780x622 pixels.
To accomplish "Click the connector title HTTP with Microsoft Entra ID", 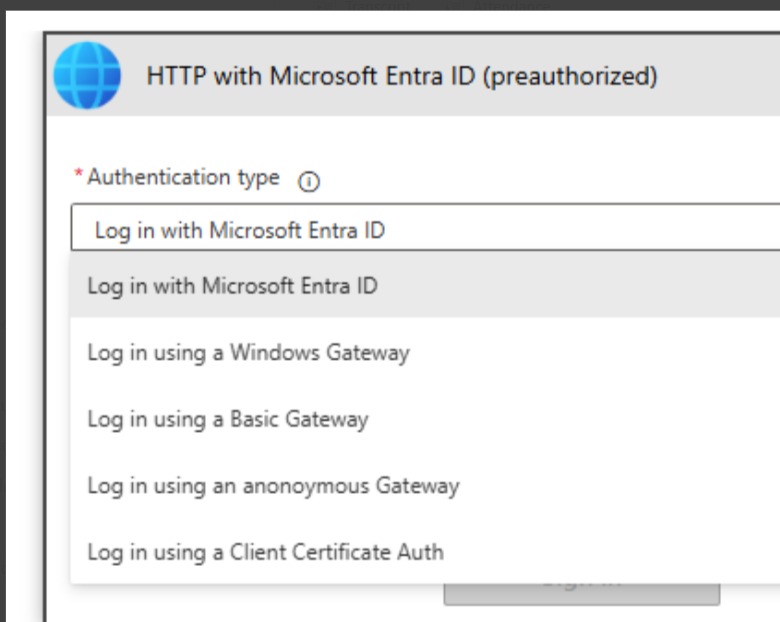I will tap(402, 77).
